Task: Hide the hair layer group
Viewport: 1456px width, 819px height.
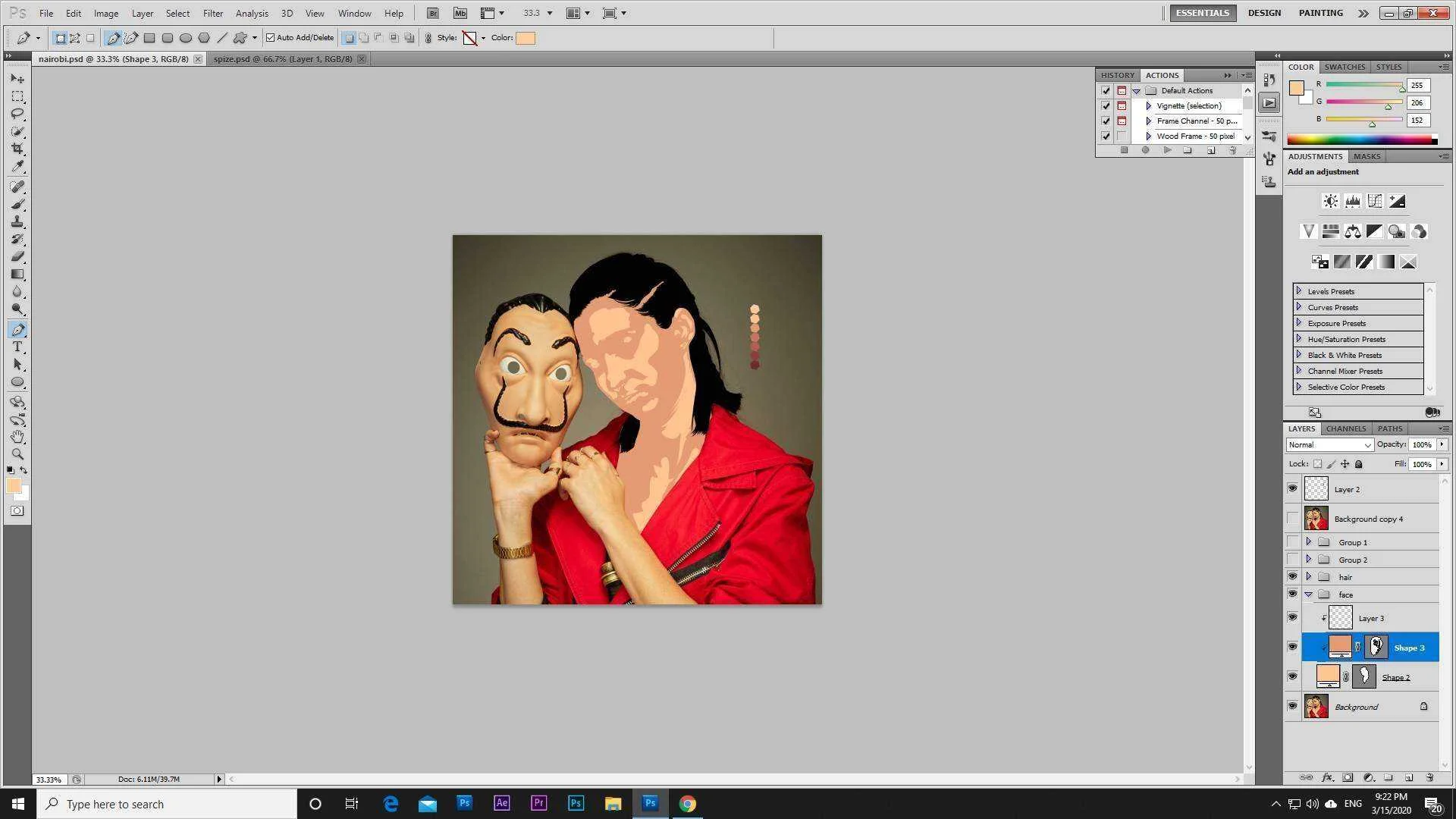Action: (1292, 577)
